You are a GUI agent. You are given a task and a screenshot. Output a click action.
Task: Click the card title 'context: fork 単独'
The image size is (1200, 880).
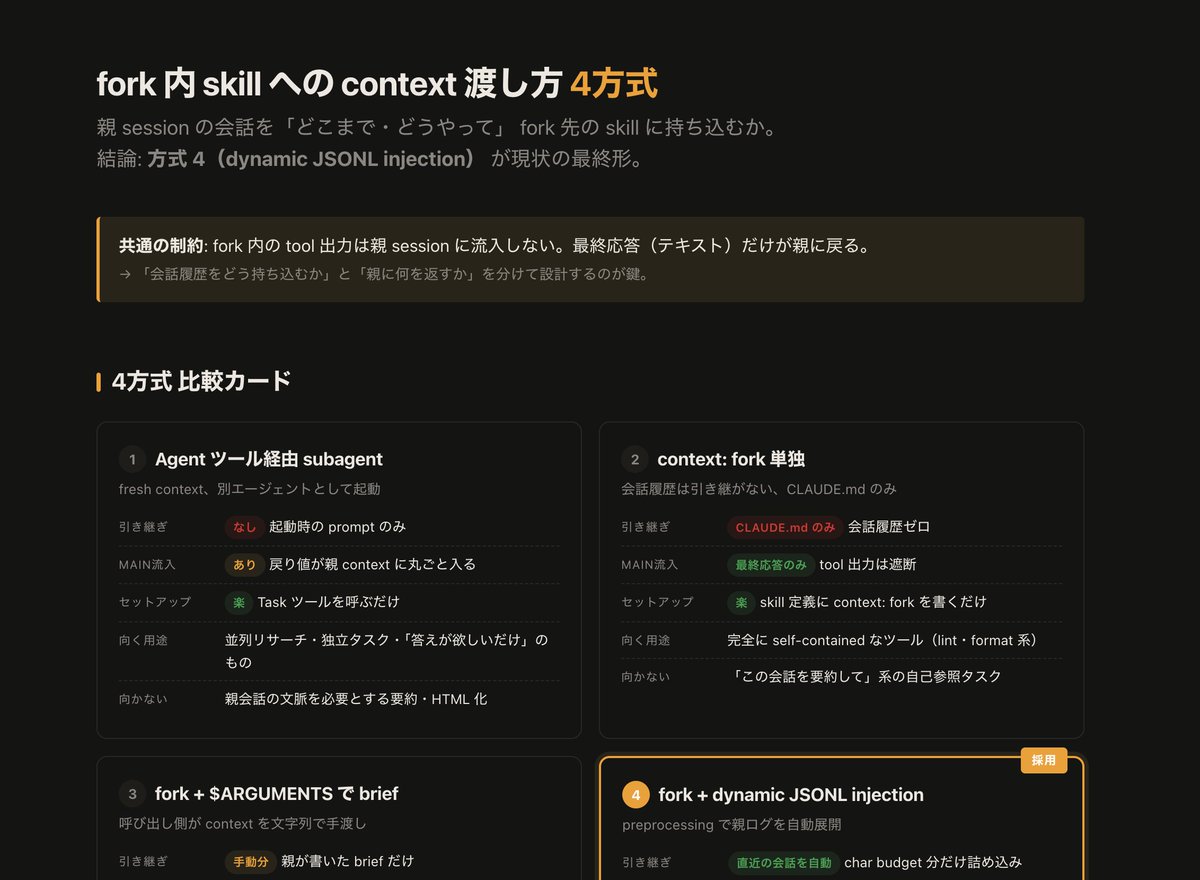click(731, 459)
